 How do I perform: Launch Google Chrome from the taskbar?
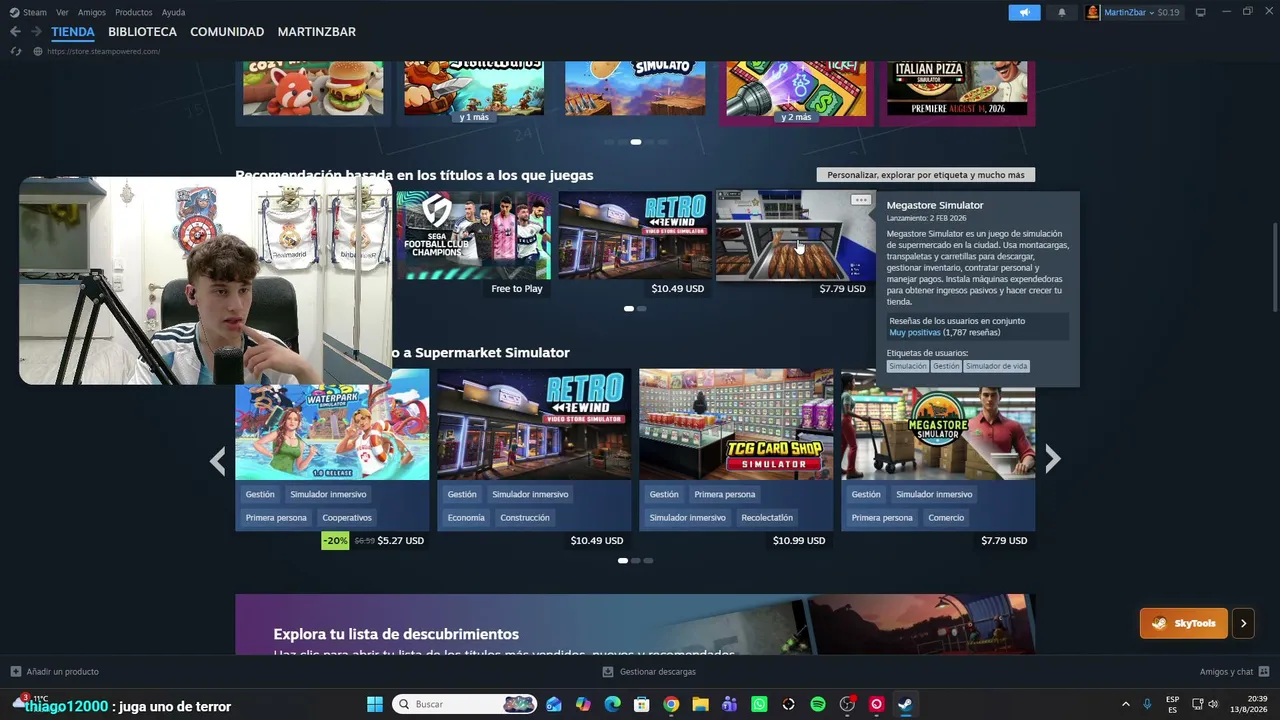click(671, 704)
